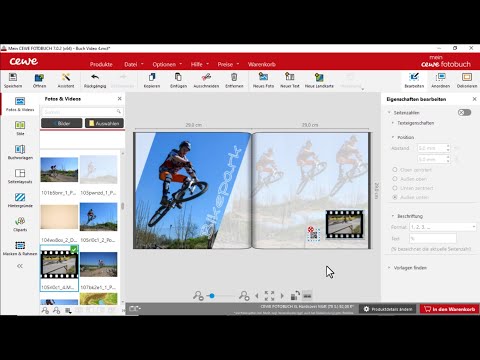Collapse the Beschriftung section
The image size is (480, 360).
[393, 216]
